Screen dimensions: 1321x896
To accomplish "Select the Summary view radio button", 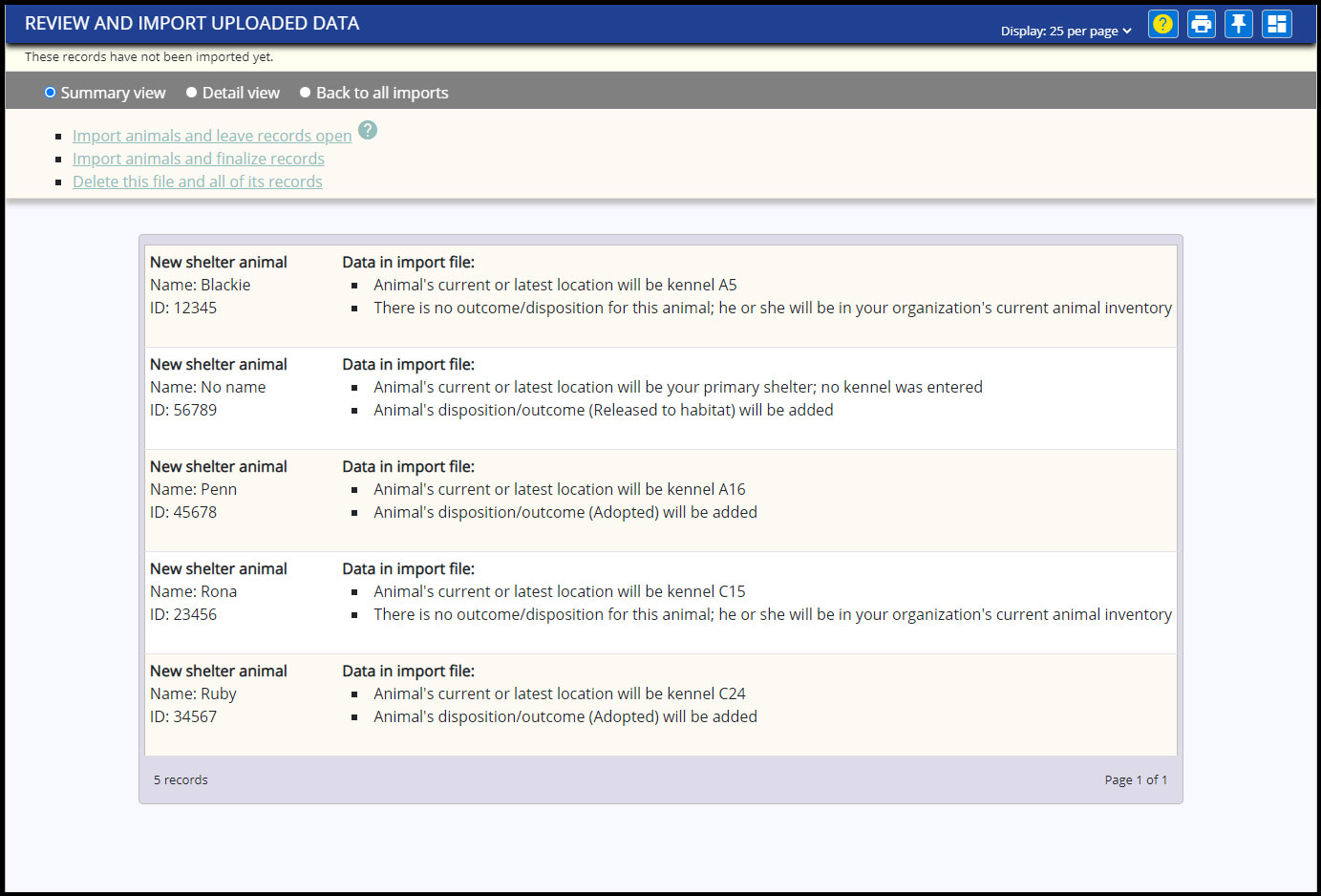I will 51,93.
